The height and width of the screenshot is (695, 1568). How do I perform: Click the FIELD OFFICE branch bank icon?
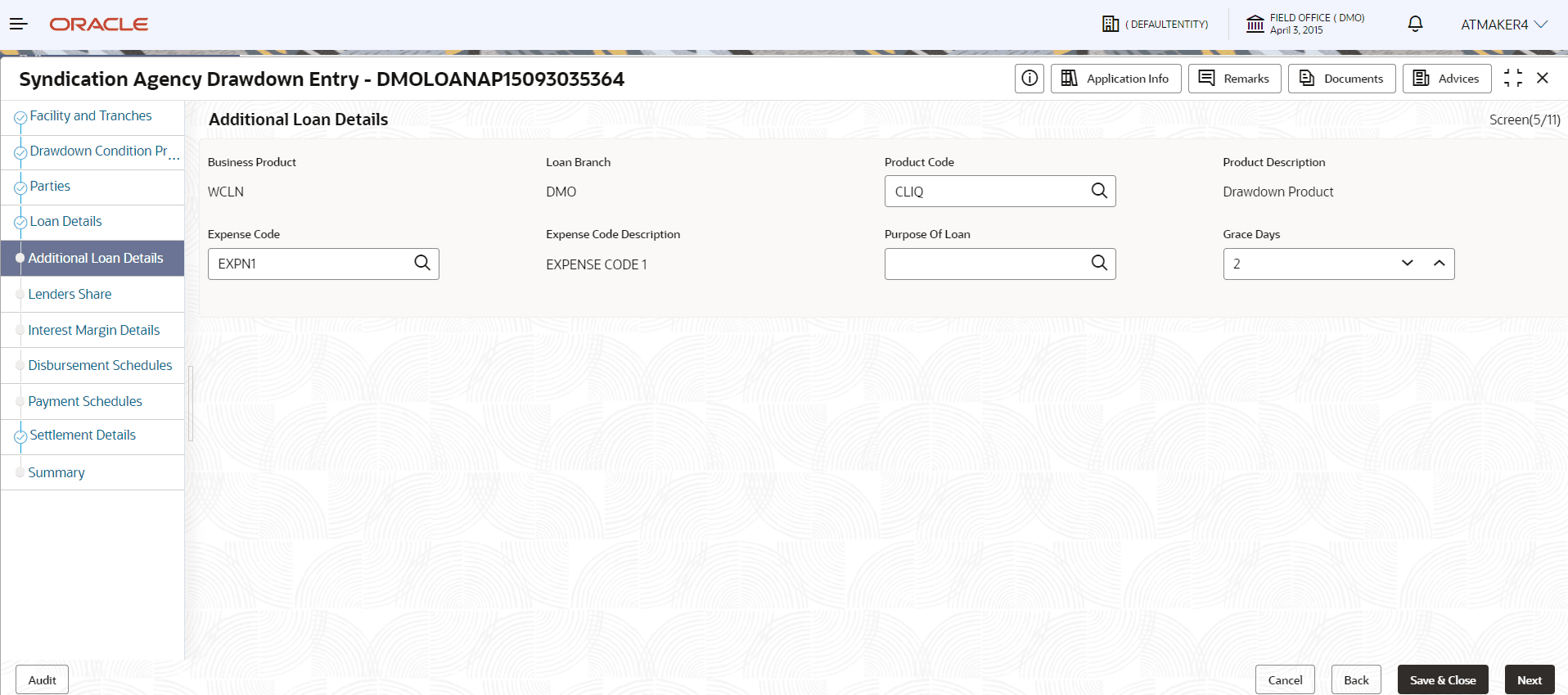coord(1255,25)
